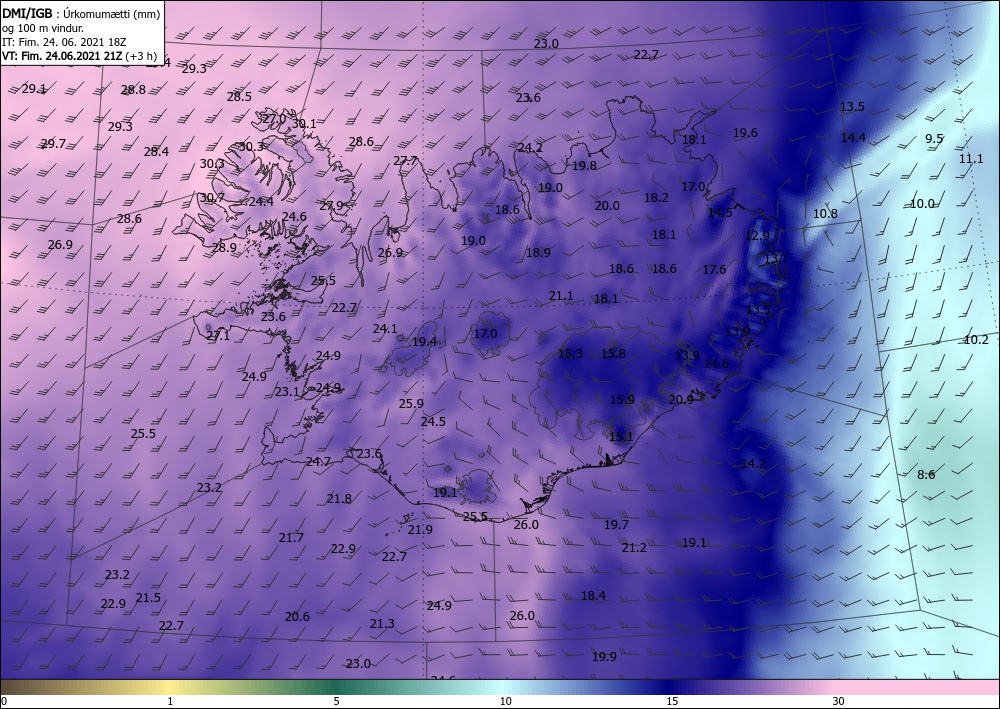The height and width of the screenshot is (709, 1000).
Task: Click legend tick label '30'
Action: tap(838, 701)
